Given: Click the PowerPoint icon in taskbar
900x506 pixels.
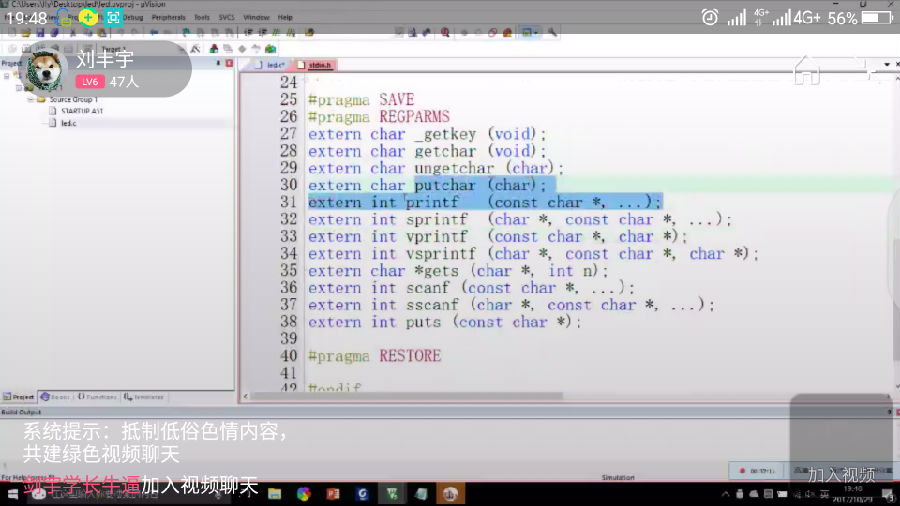Looking at the screenshot, I should coord(334,493).
